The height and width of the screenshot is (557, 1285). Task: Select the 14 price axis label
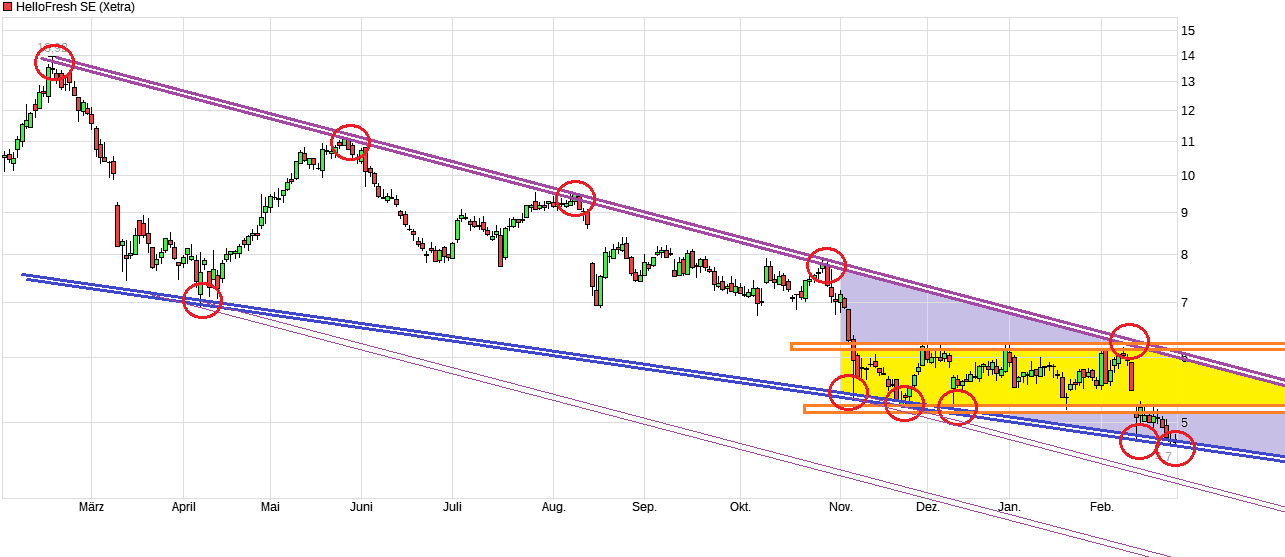click(x=1188, y=55)
